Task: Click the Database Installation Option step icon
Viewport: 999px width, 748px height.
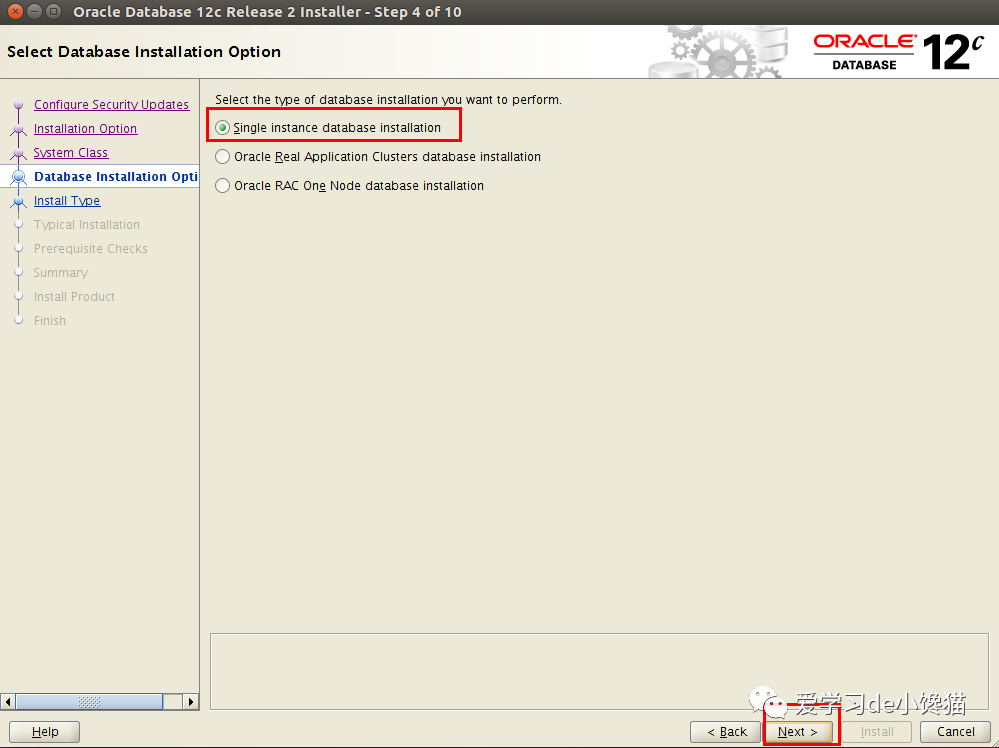Action: 18,177
